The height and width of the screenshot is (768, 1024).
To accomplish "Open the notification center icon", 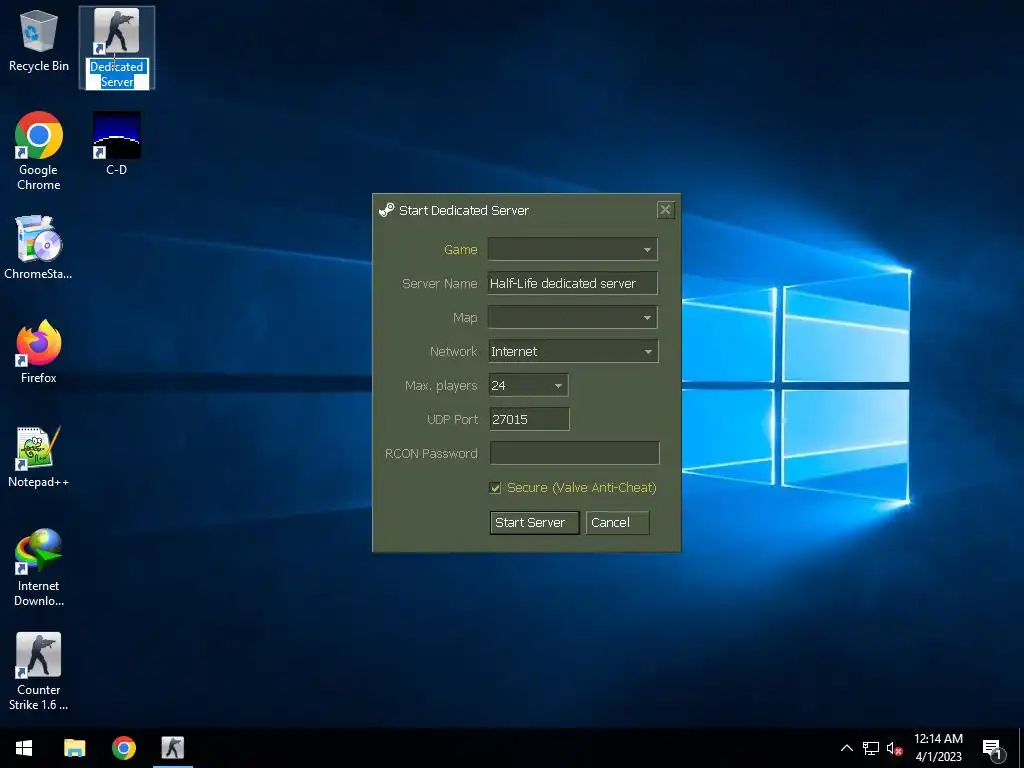I will pyautogui.click(x=992, y=749).
